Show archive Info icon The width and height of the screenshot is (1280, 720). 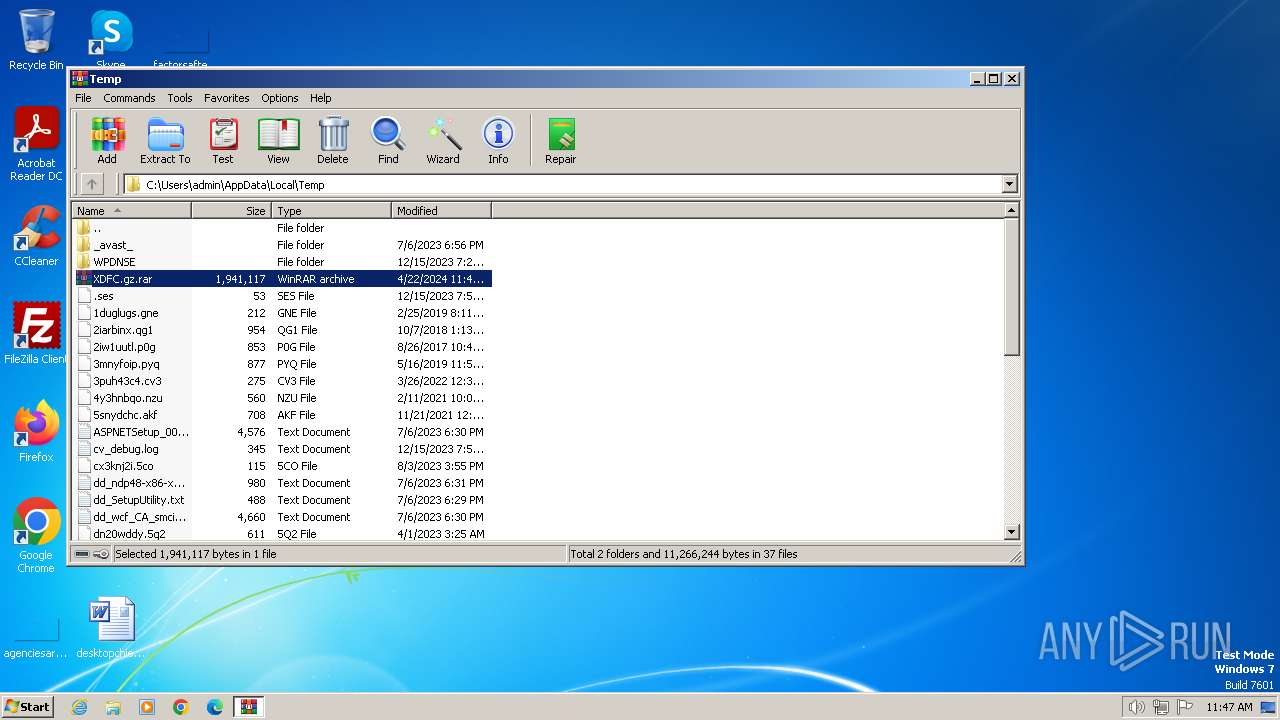click(x=498, y=140)
